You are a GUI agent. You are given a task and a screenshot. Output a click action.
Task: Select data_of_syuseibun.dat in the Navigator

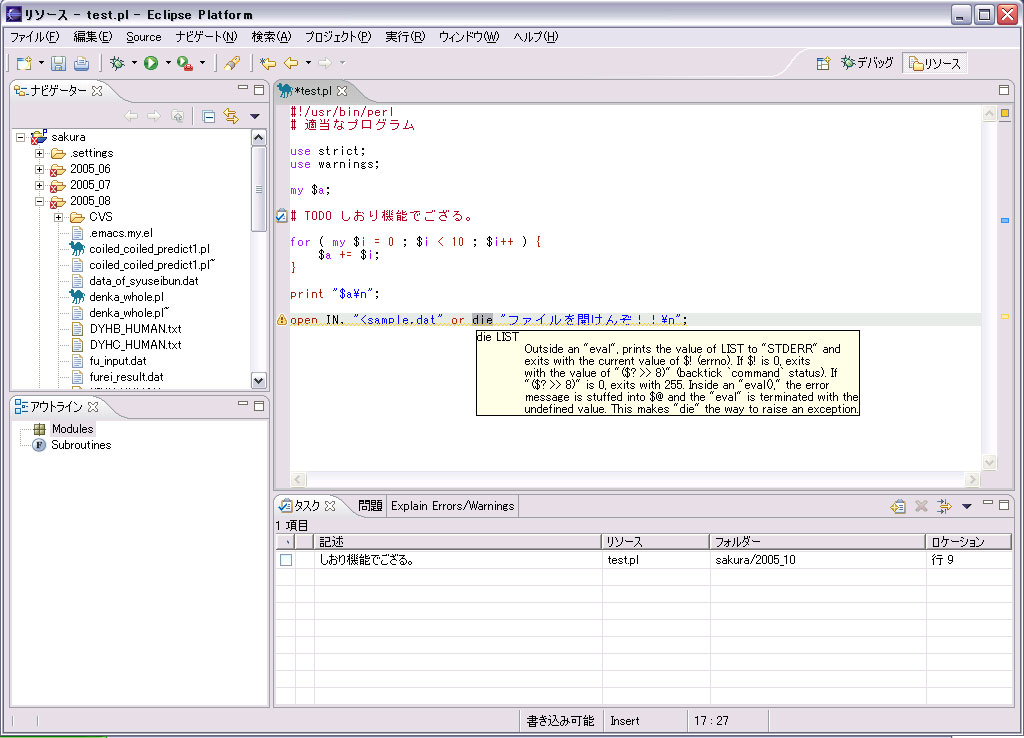(144, 281)
